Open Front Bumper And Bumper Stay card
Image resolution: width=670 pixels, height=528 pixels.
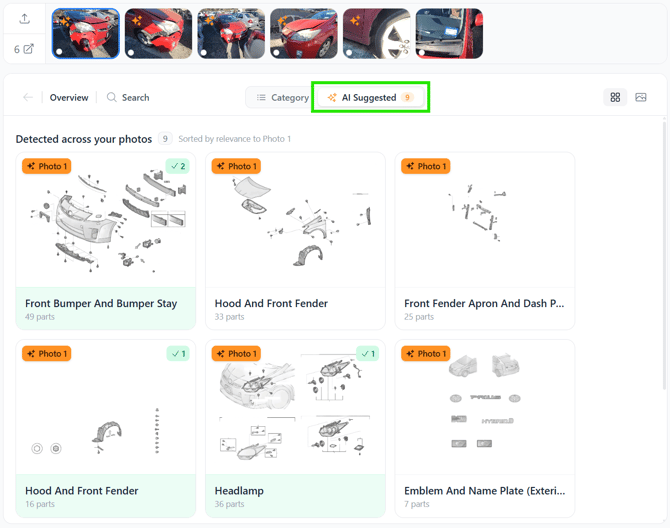[x=106, y=241]
